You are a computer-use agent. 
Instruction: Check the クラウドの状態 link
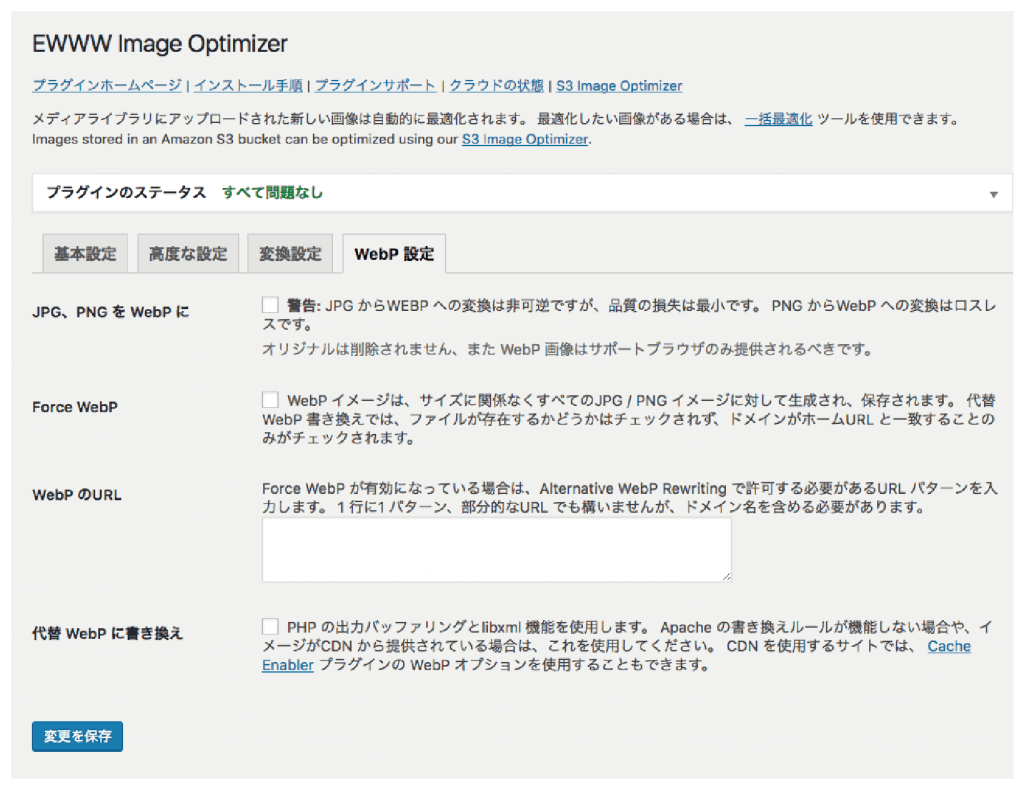point(496,86)
